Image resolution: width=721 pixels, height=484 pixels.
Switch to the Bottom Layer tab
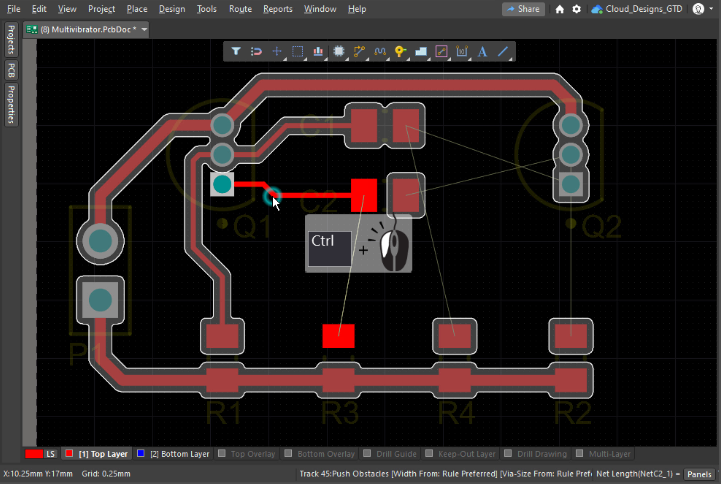[173, 453]
